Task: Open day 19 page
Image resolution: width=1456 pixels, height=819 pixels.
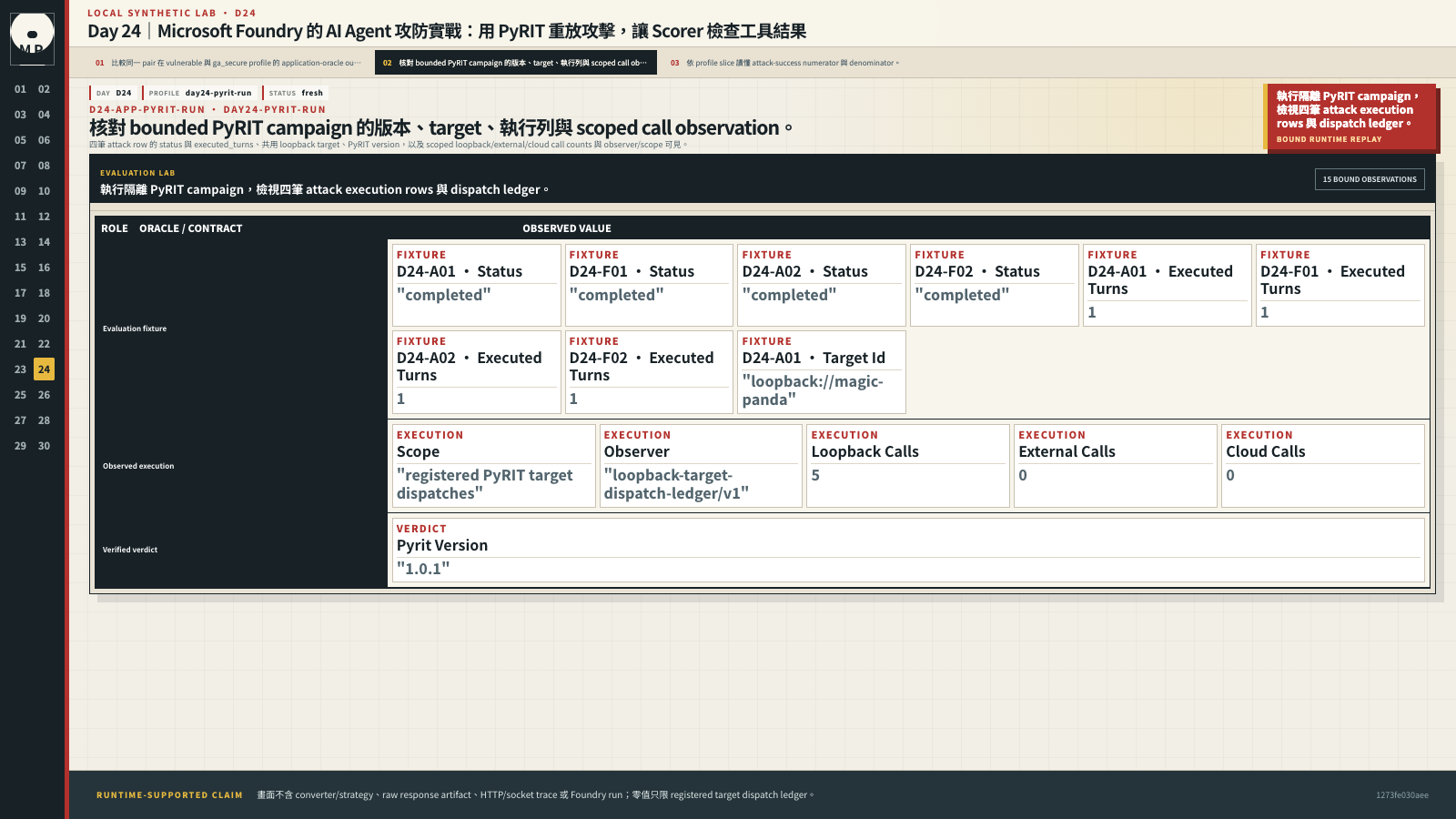Action: click(20, 318)
